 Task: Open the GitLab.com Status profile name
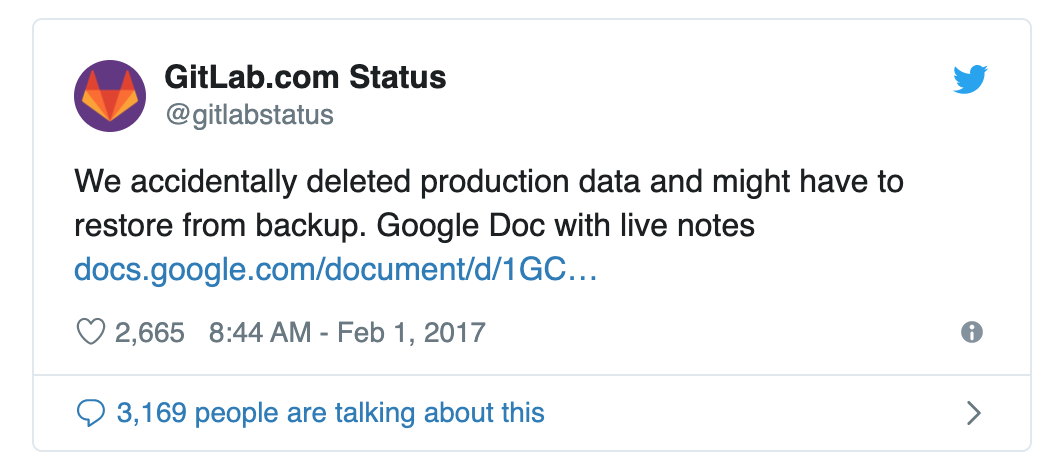click(305, 77)
